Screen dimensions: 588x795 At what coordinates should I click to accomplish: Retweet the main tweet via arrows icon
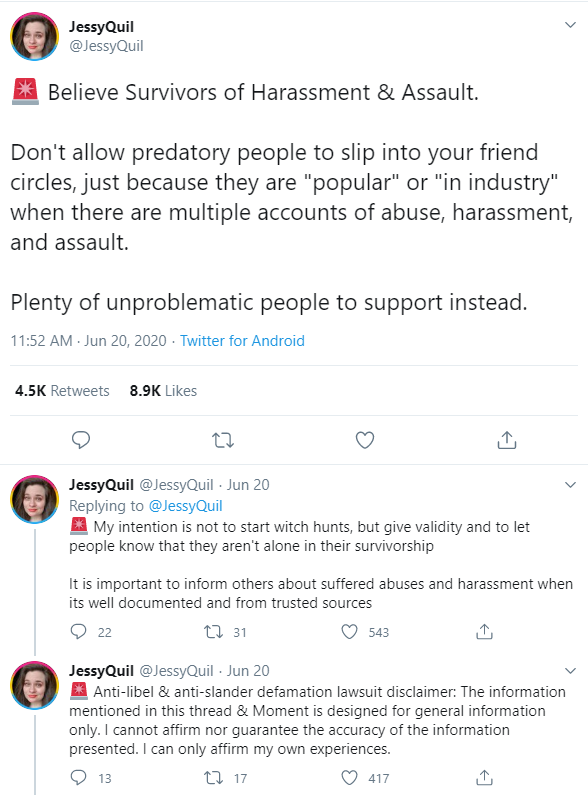click(x=223, y=440)
